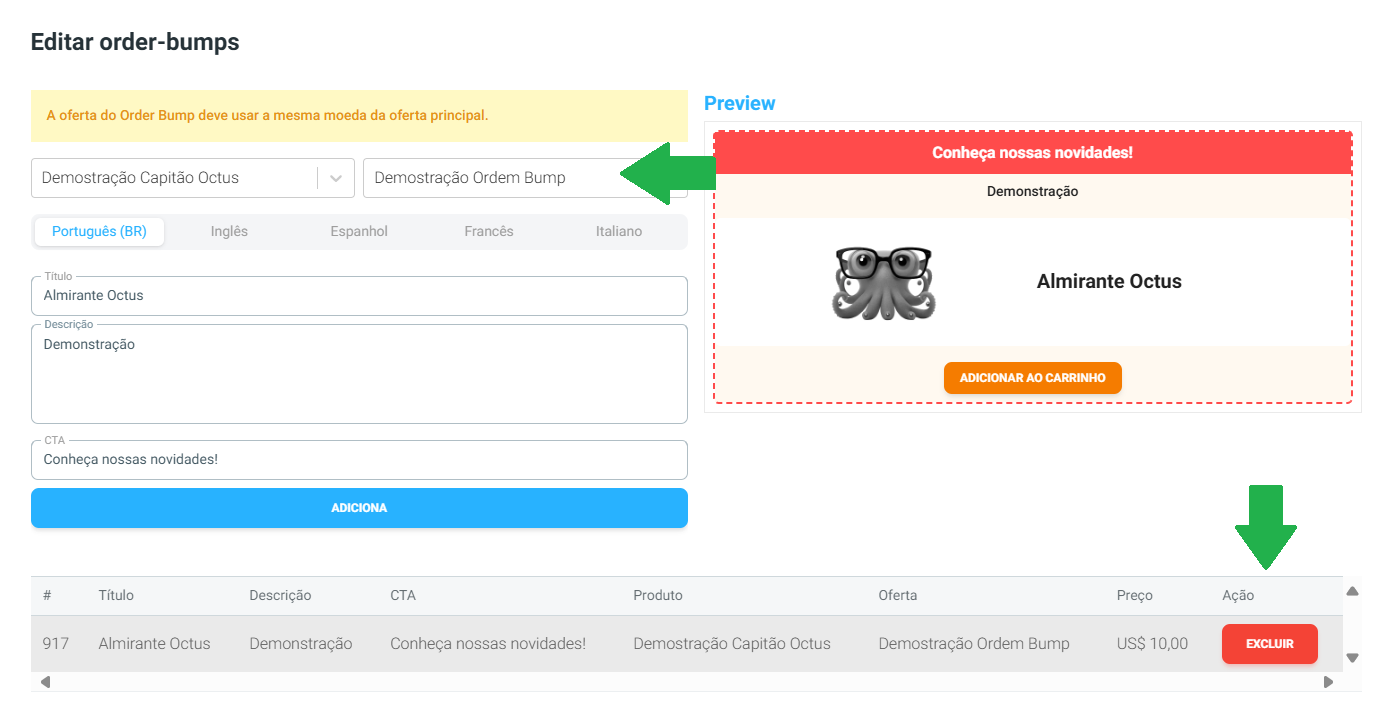Select the Português (BR) tab
The image size is (1386, 707).
pyautogui.click(x=99, y=231)
